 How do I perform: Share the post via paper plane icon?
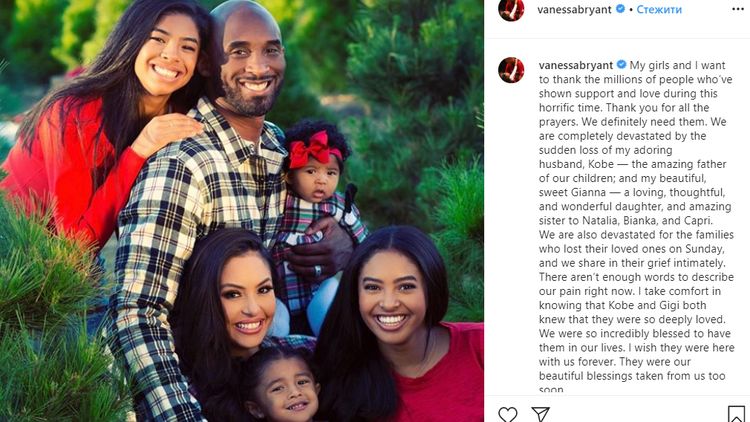(x=540, y=414)
